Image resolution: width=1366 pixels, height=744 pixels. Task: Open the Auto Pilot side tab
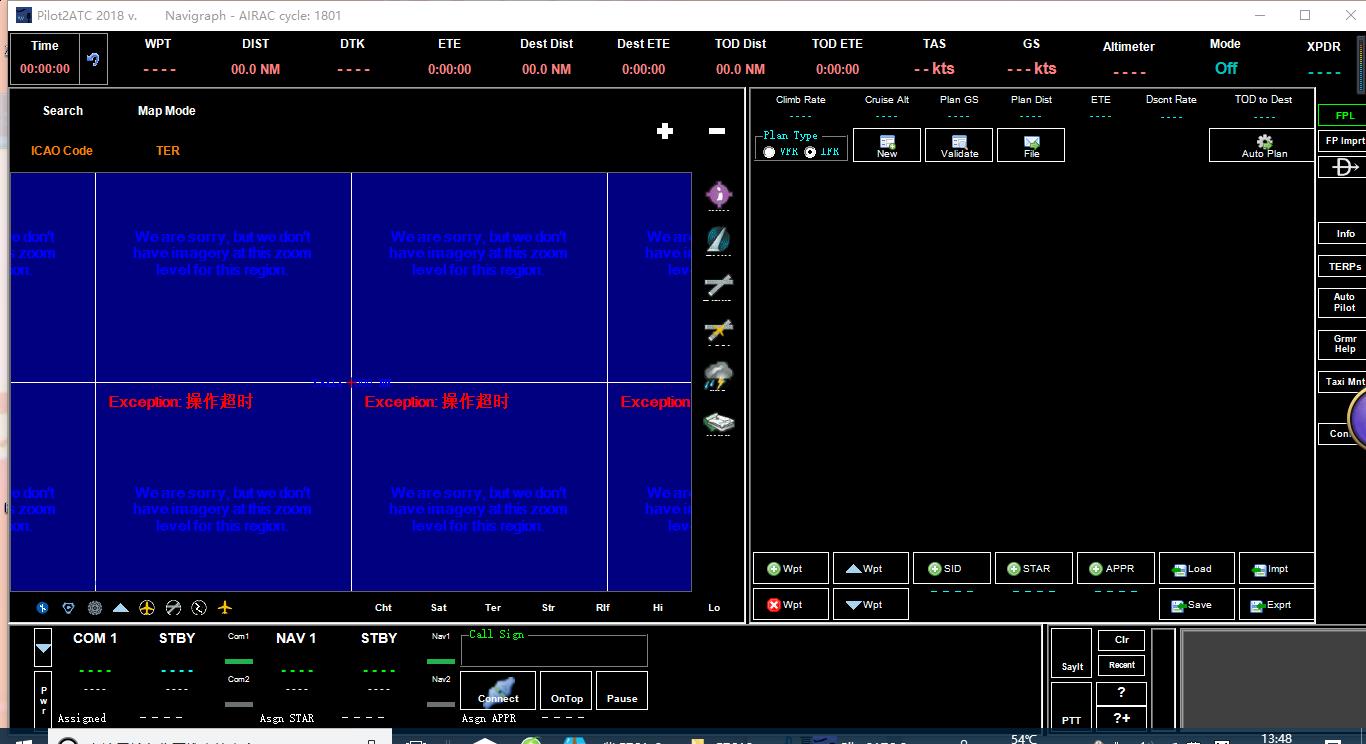1344,302
